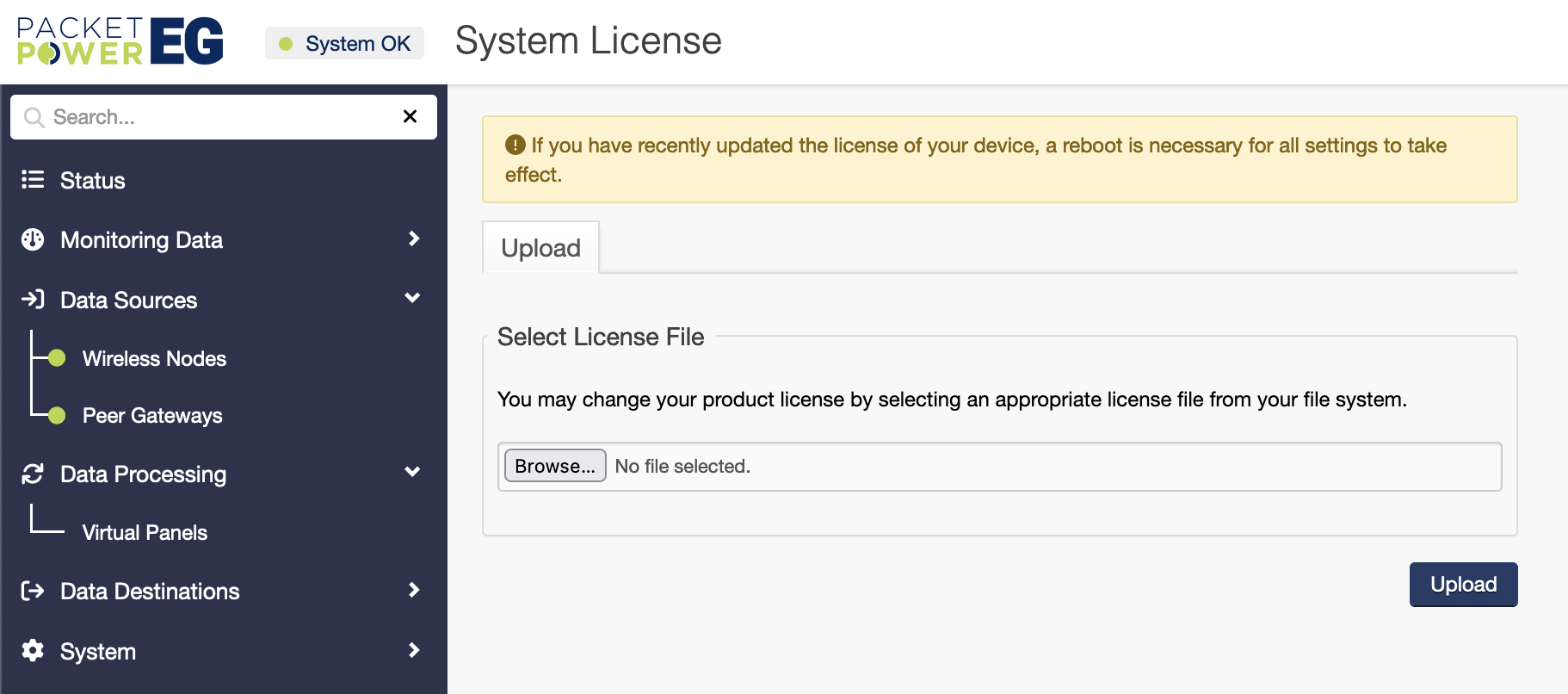Select the Upload tab
Screen dimensions: 1568x694
540,248
